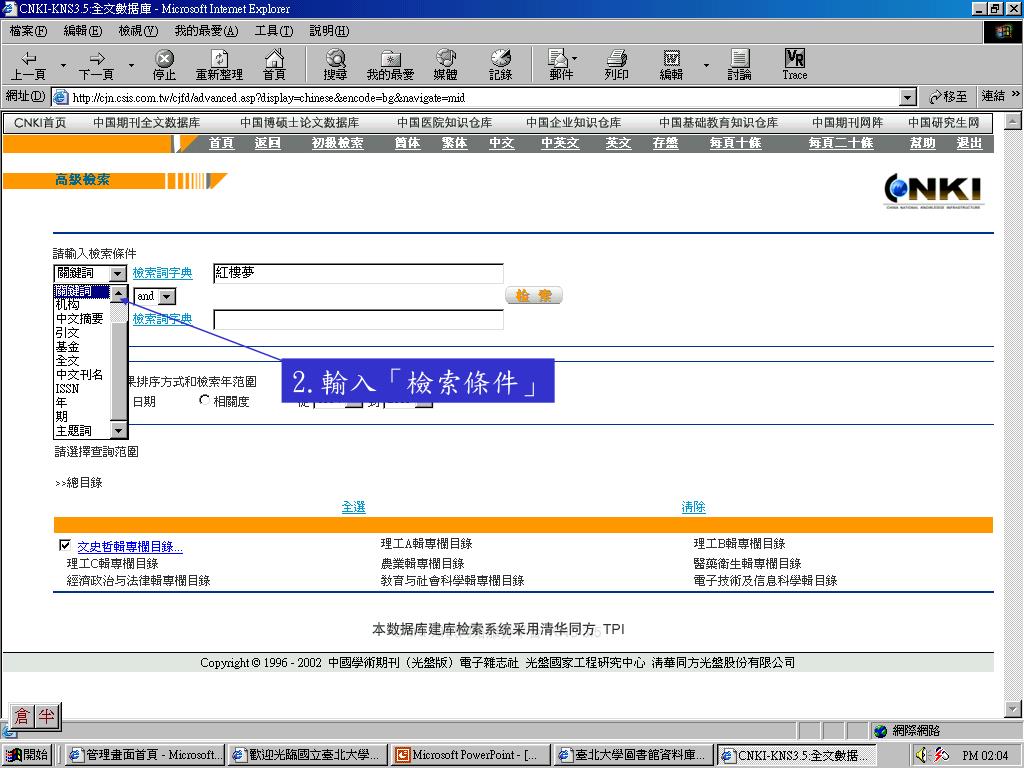Click the 每頁二十條 navigation link
1024x768 pixels.
(841, 143)
